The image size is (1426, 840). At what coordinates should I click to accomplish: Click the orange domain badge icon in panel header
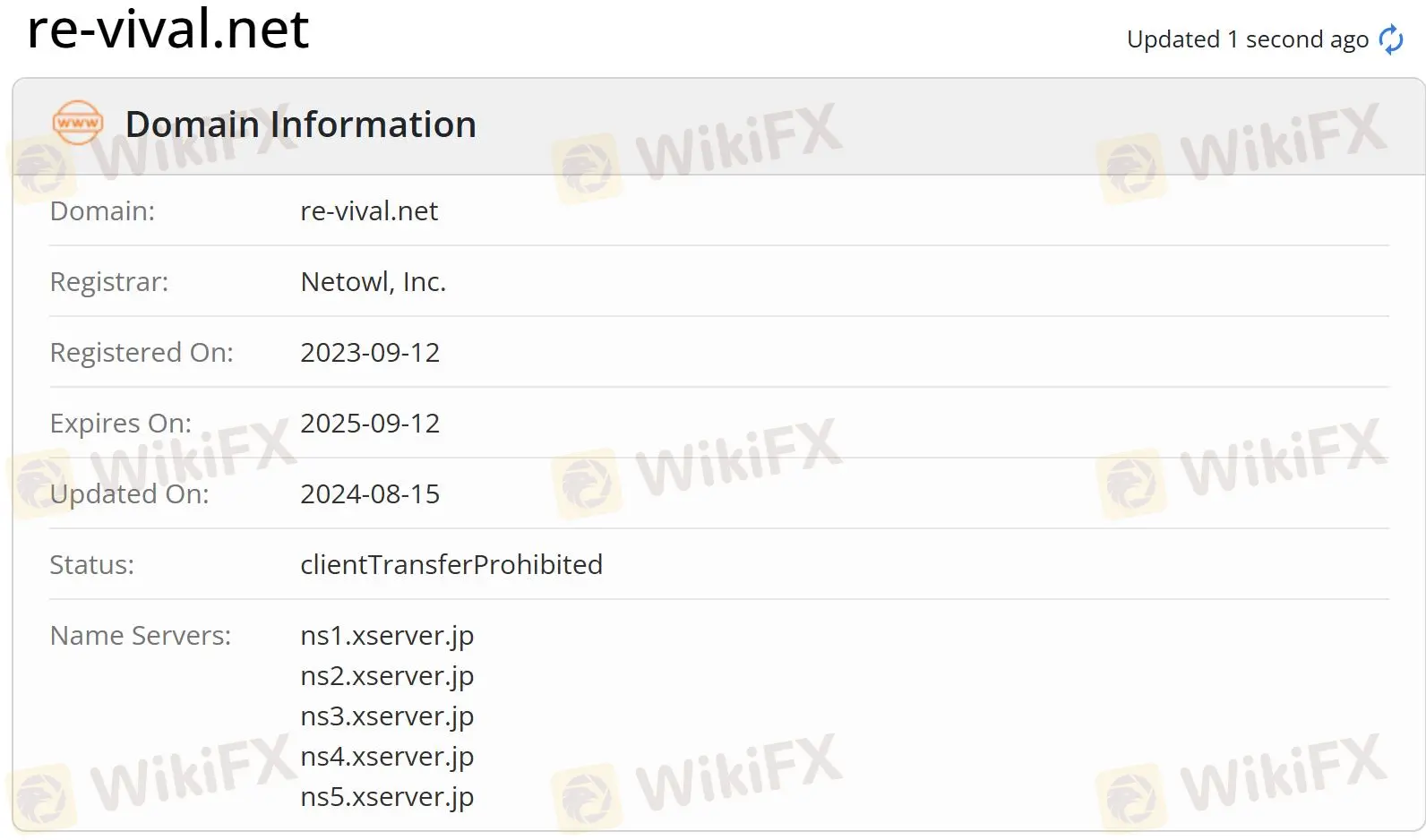coord(78,124)
